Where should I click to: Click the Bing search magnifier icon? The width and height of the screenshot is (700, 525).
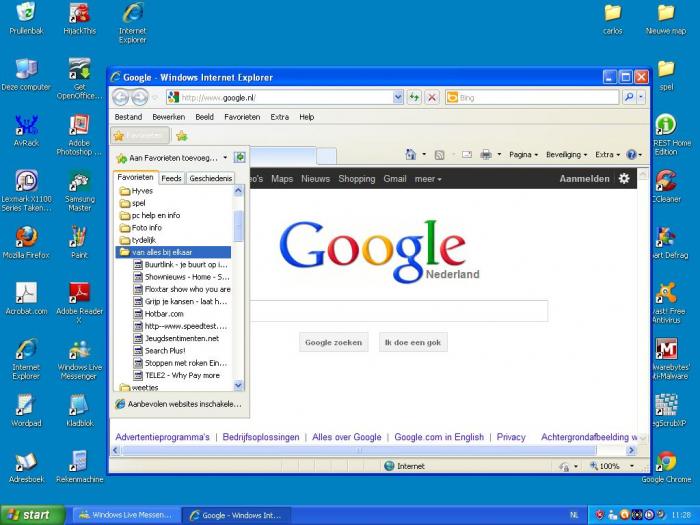point(629,97)
